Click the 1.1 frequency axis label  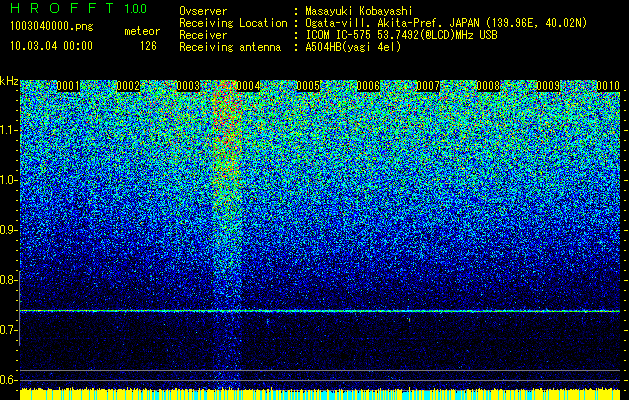pyautogui.click(x=8, y=130)
